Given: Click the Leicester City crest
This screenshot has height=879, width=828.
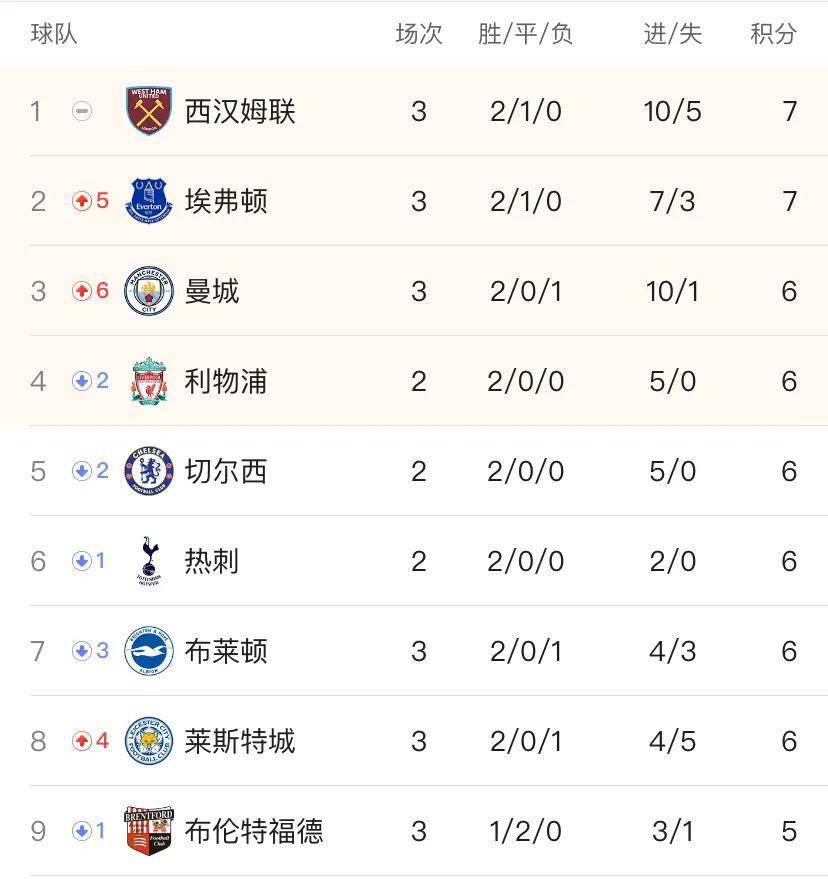Looking at the screenshot, I should (149, 741).
